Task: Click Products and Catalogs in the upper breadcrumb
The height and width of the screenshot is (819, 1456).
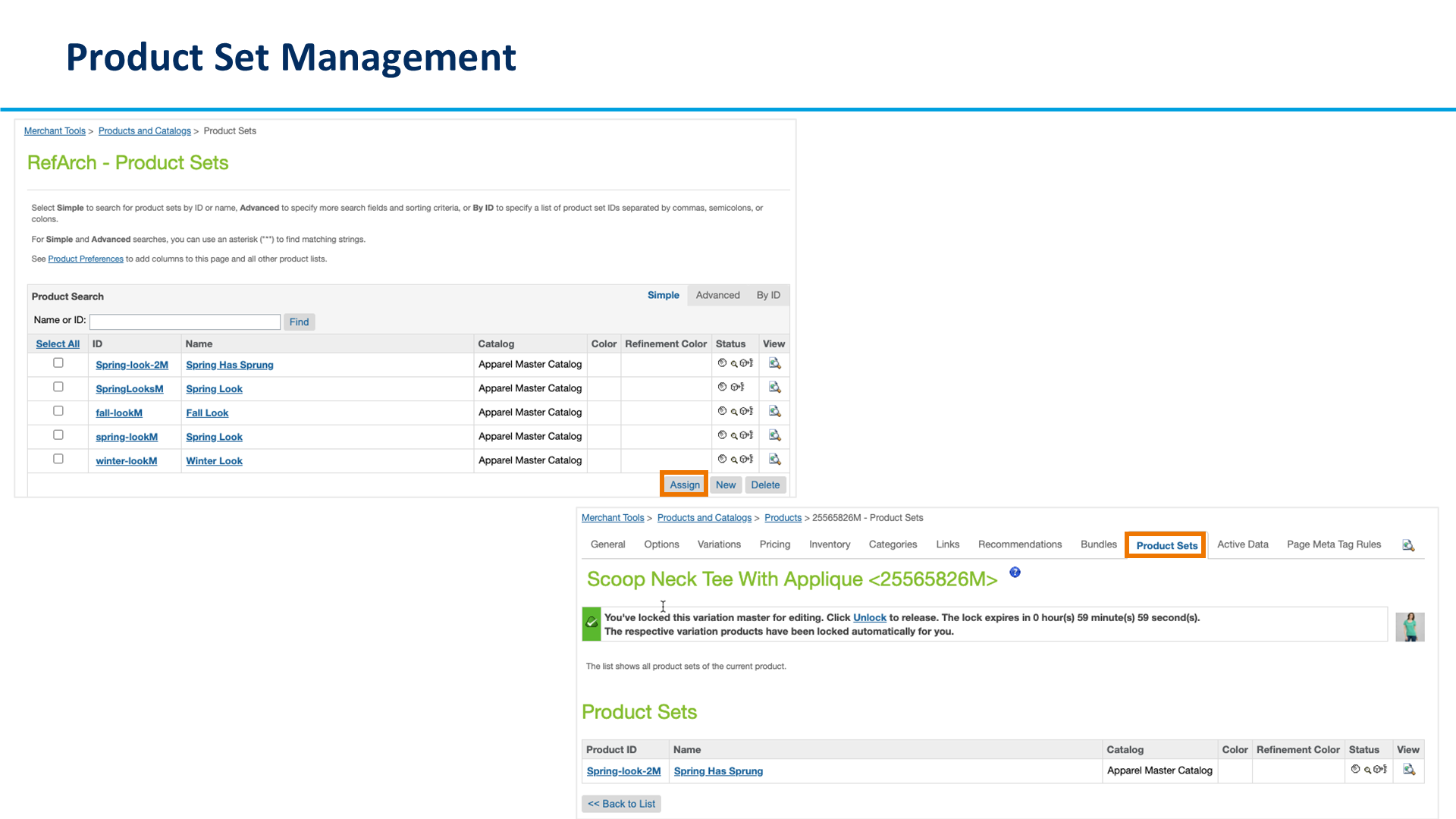Action: [x=145, y=130]
